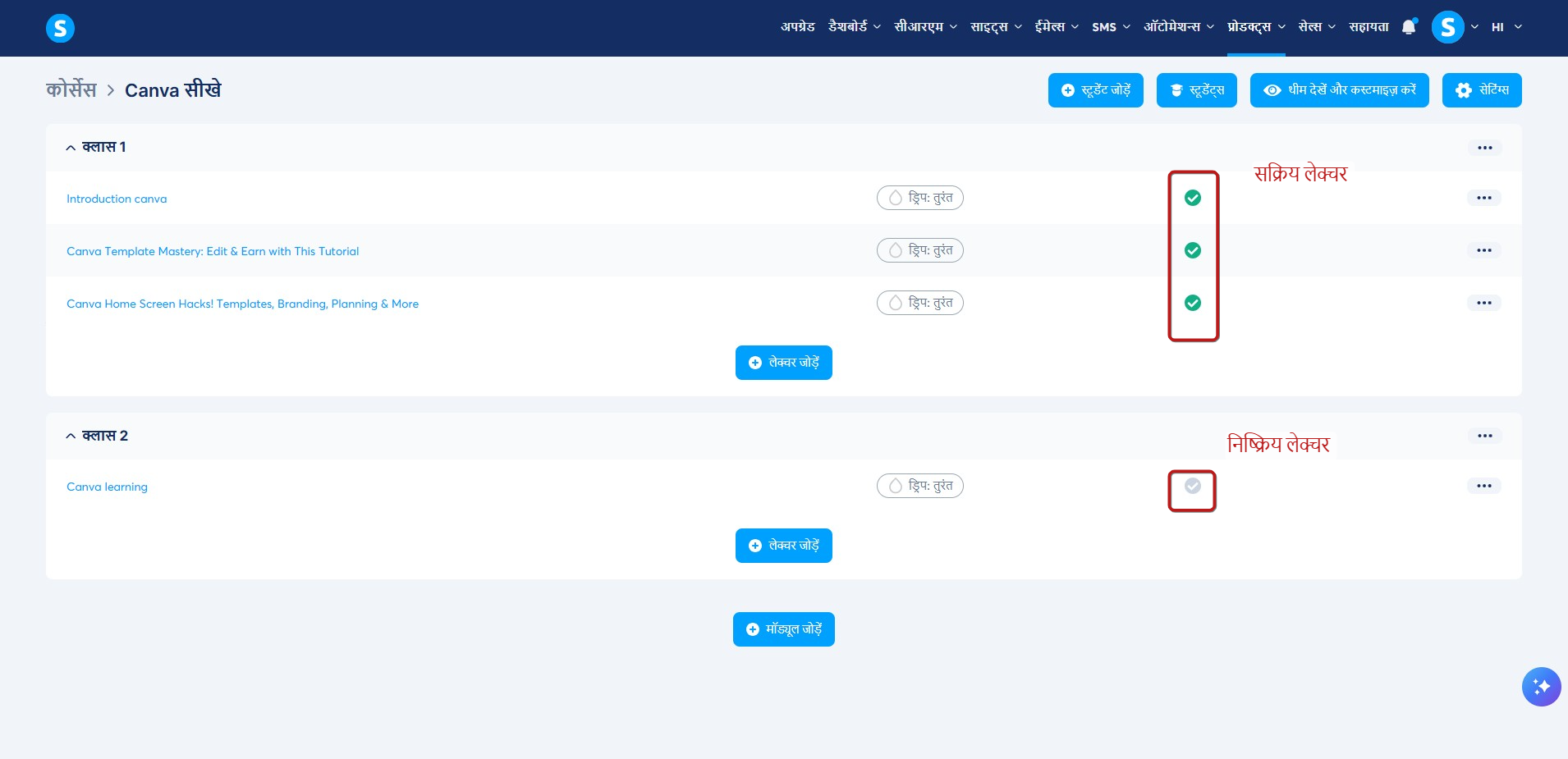Open Canva Template Mastery lecture link
Image resolution: width=1568 pixels, height=759 pixels.
[x=213, y=251]
